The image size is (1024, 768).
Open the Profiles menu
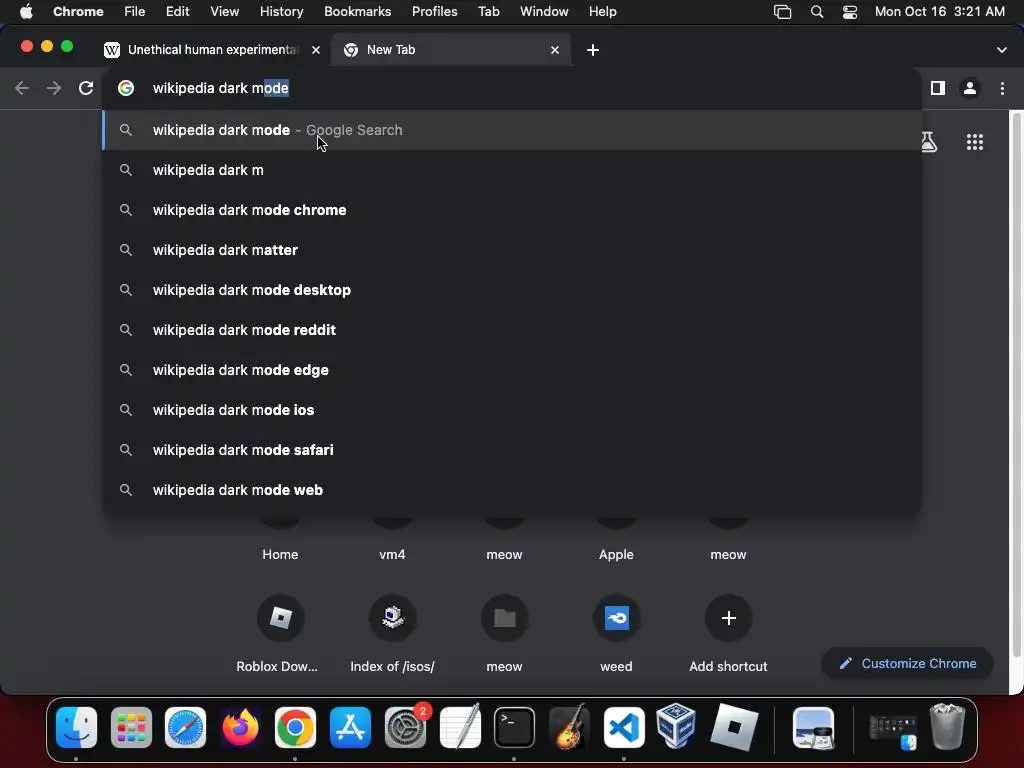(x=434, y=12)
